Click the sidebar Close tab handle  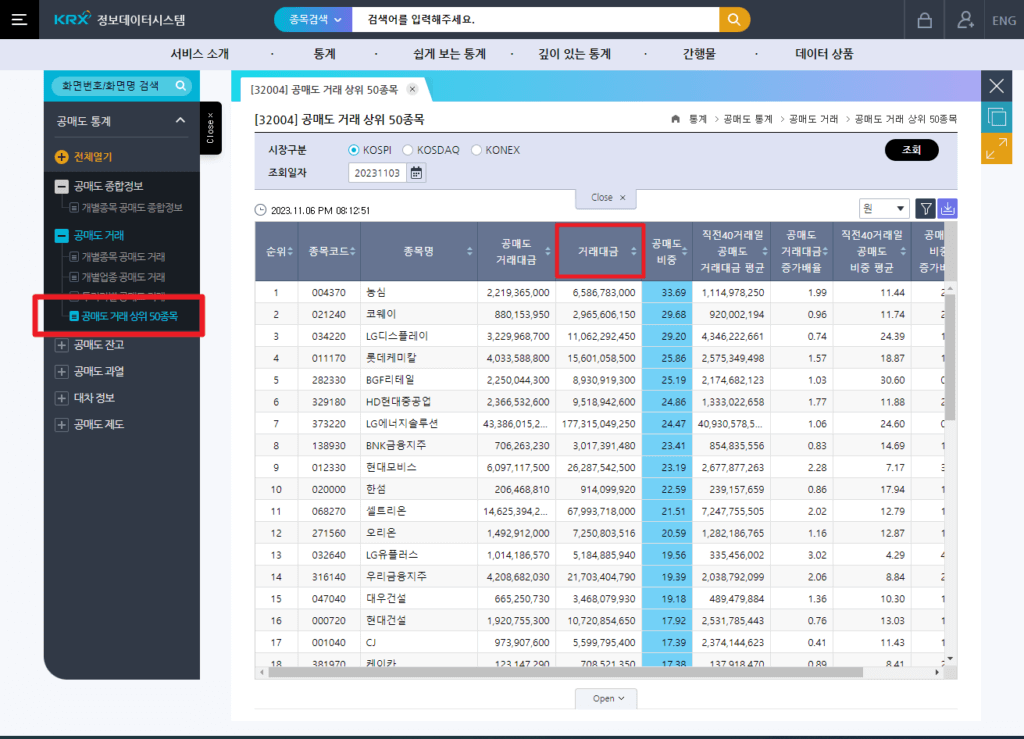click(x=210, y=128)
